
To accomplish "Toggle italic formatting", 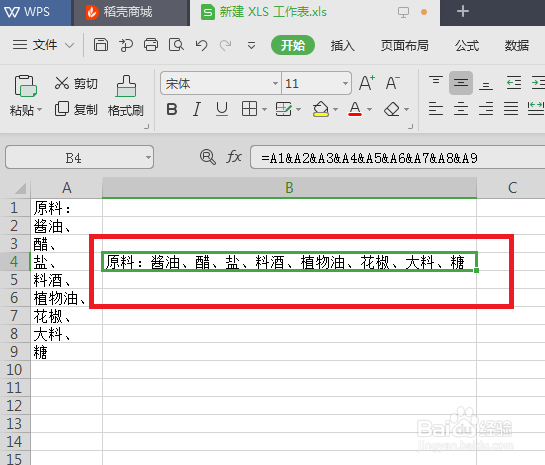I will coord(197,109).
